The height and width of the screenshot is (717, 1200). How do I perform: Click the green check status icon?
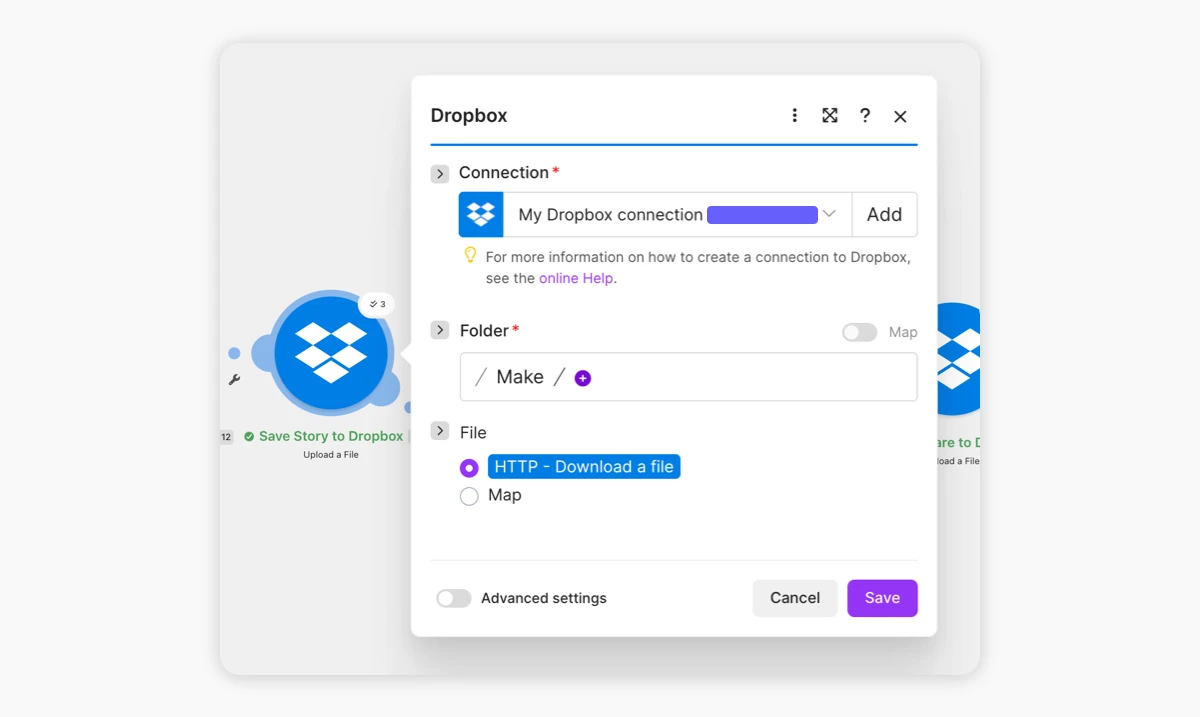click(249, 437)
